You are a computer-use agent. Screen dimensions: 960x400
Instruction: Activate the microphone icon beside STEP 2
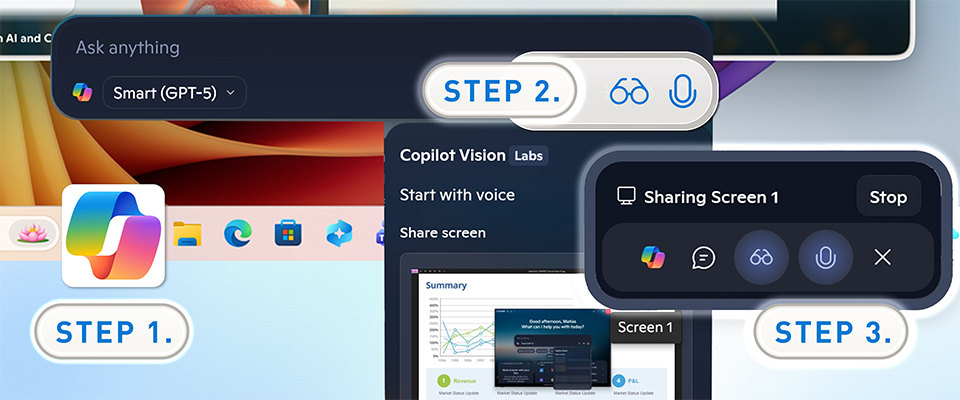tap(683, 92)
